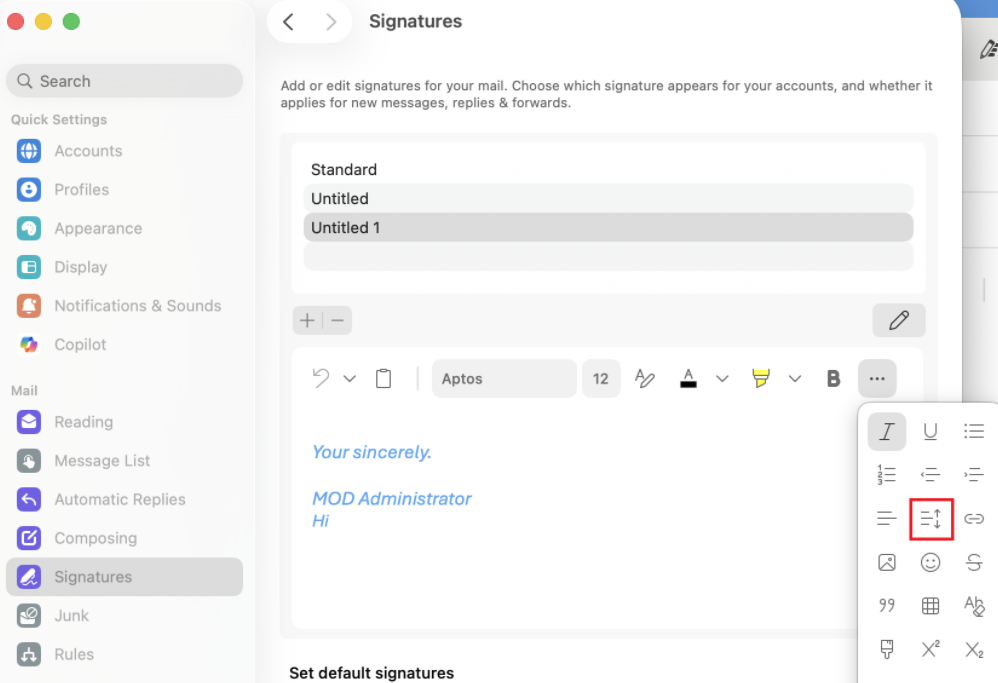Open the Composing settings section

(x=95, y=539)
